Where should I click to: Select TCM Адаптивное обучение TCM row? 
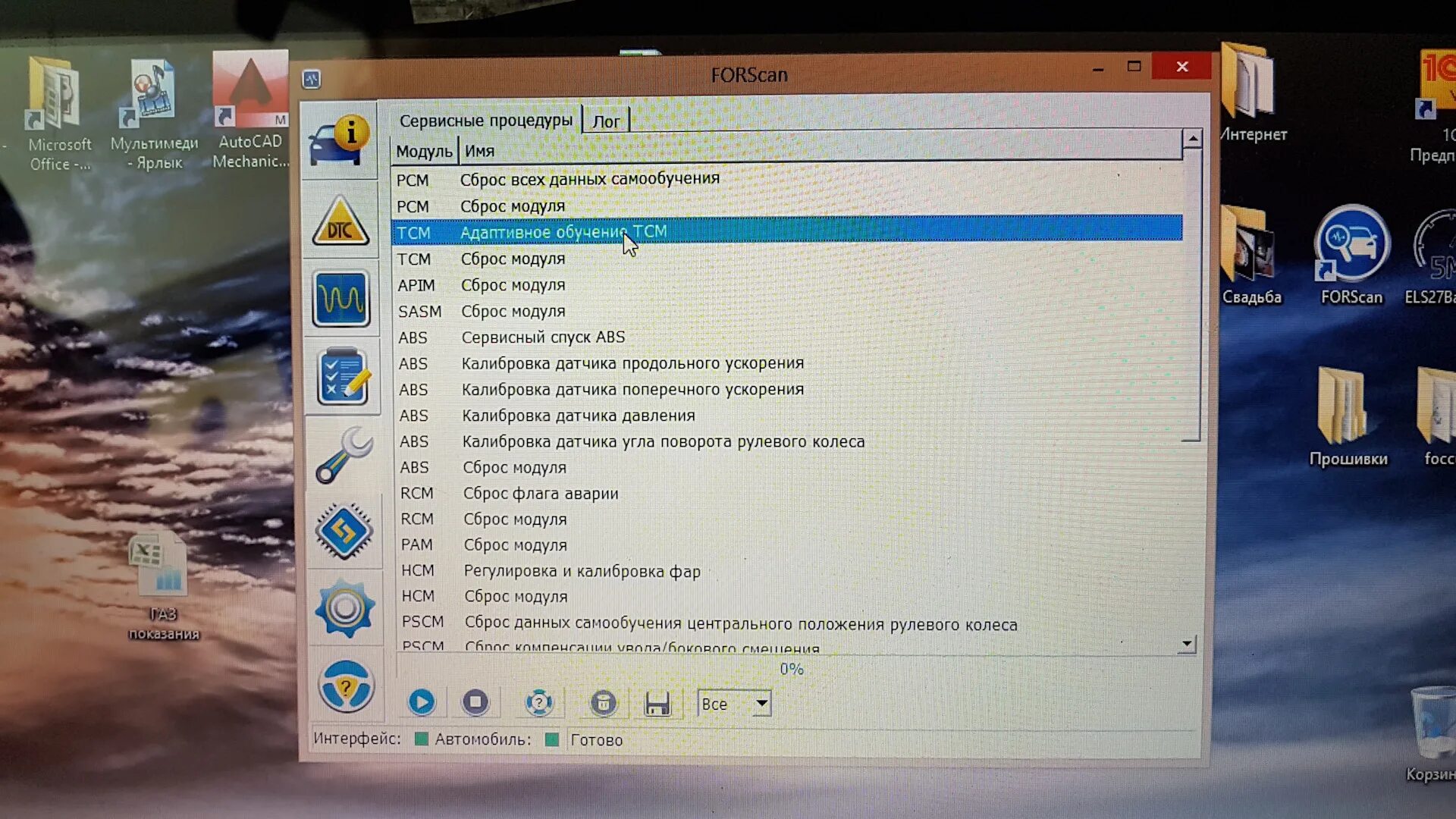tap(786, 232)
